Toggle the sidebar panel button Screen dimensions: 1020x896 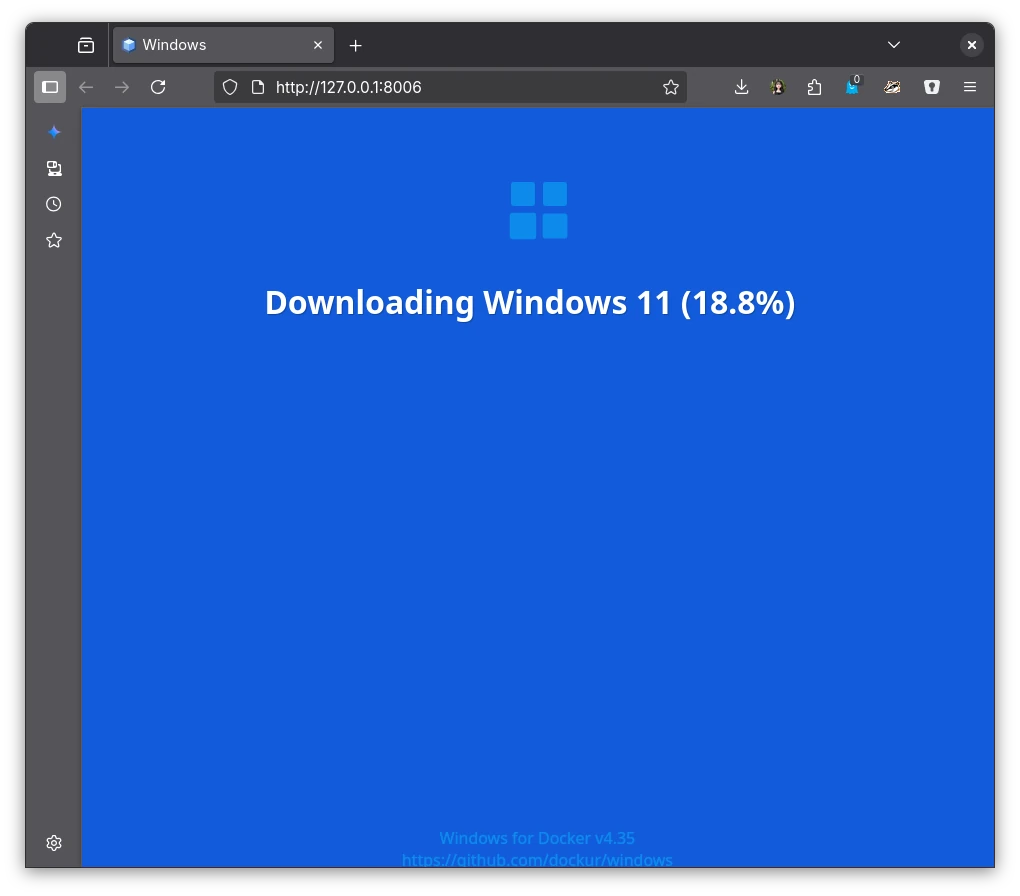50,87
